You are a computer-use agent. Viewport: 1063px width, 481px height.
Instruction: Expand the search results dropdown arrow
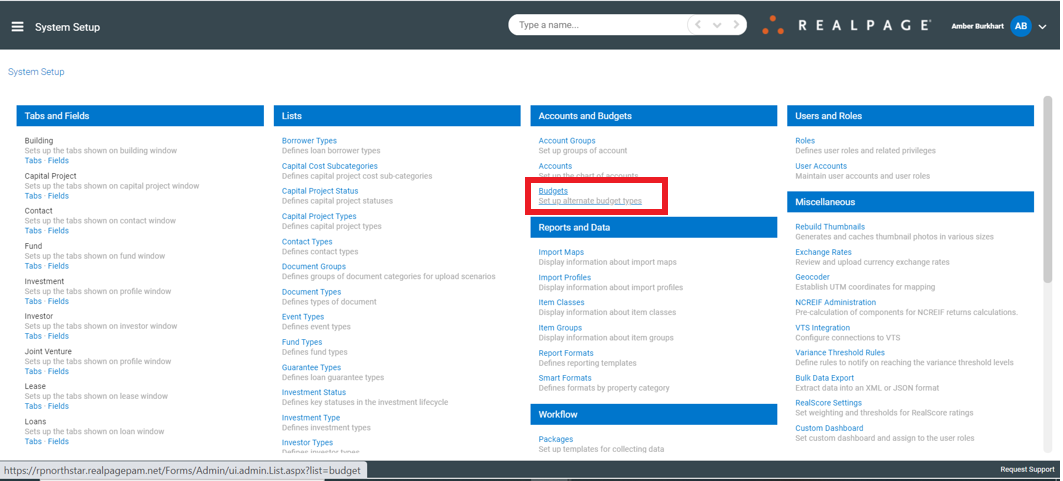(717, 25)
